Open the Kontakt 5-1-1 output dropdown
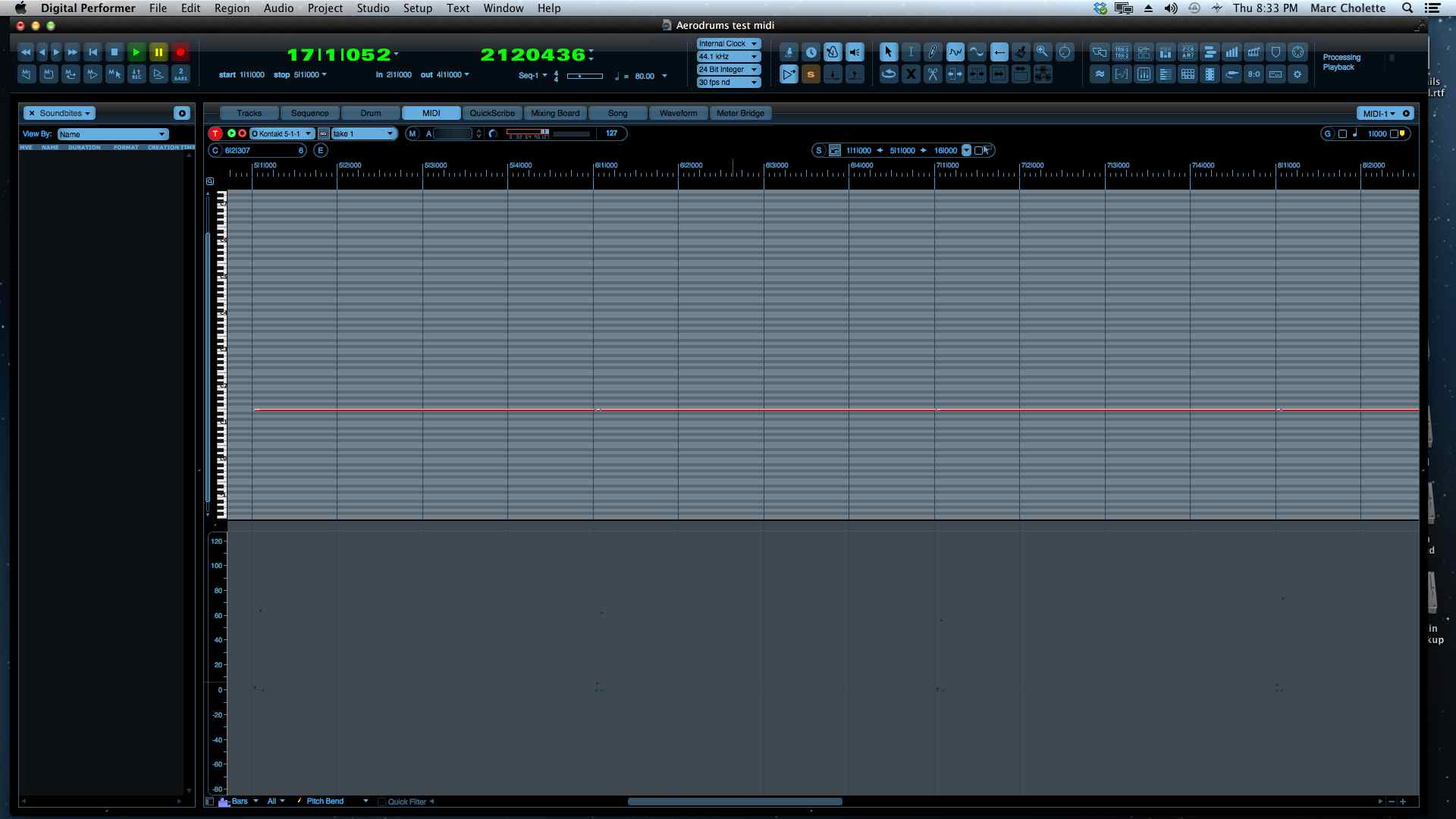 coord(281,134)
